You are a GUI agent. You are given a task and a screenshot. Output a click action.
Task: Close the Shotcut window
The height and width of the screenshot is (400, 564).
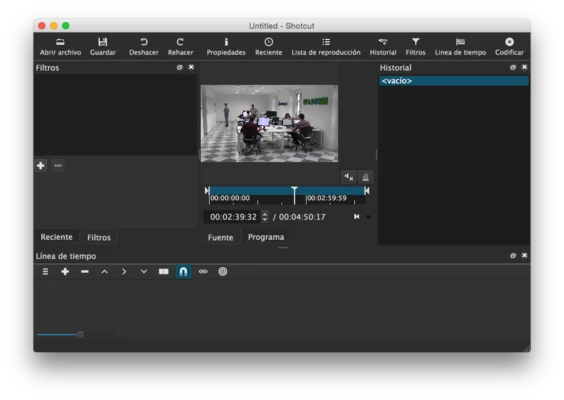(42, 26)
